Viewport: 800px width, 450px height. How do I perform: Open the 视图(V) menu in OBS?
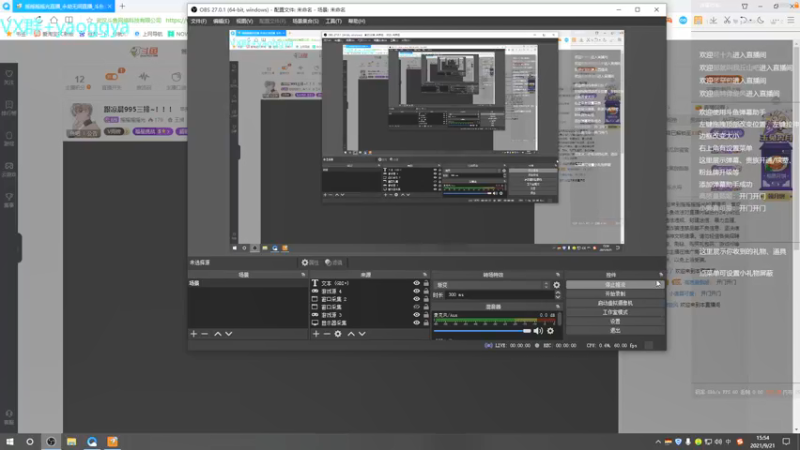click(x=244, y=21)
